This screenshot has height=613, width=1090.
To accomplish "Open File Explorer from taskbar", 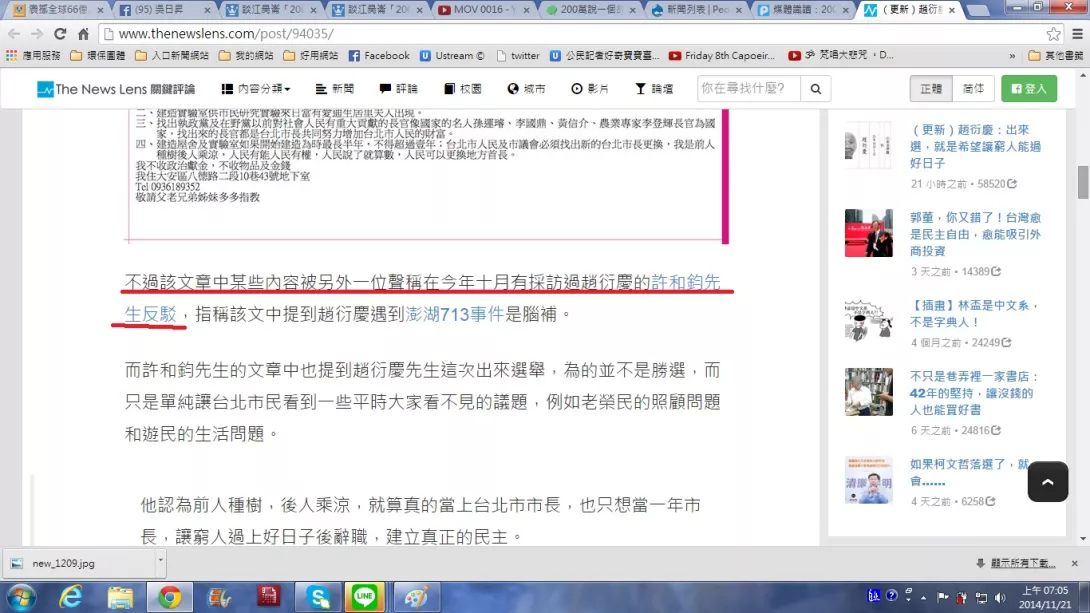I will [x=120, y=597].
